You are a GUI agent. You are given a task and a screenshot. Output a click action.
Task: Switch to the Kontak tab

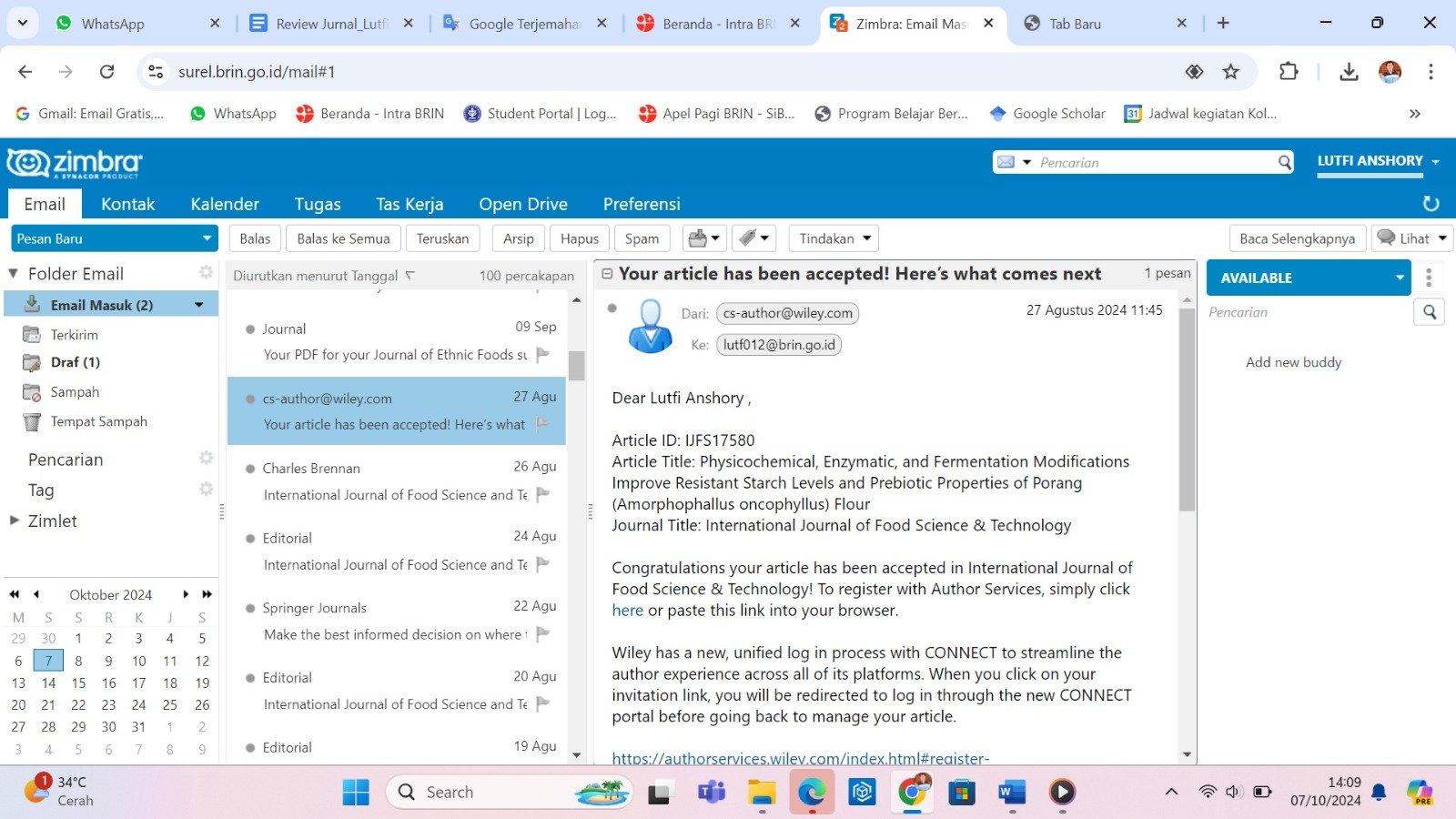(x=127, y=204)
